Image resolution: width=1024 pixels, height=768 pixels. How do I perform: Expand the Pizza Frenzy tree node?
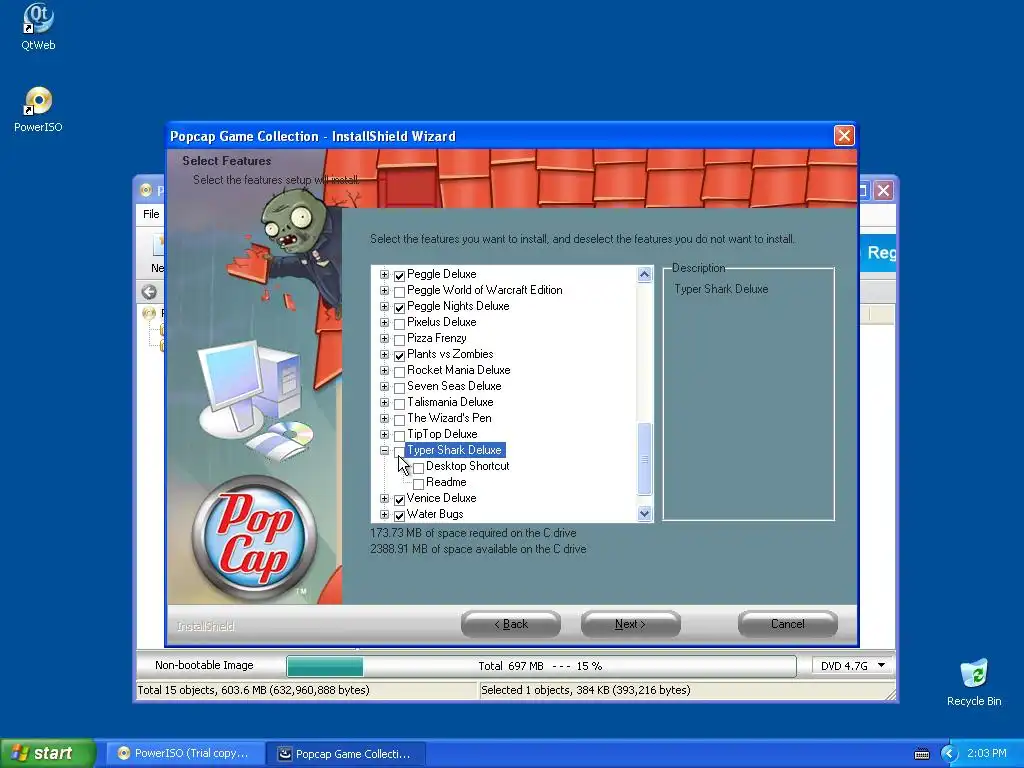point(385,338)
